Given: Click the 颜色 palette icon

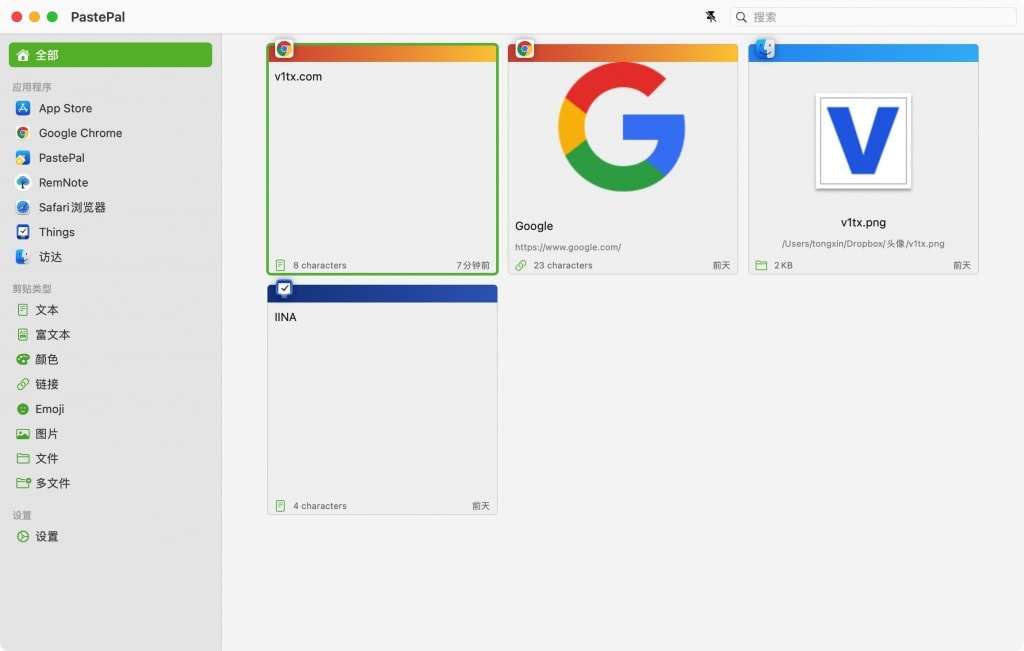Looking at the screenshot, I should (x=23, y=360).
